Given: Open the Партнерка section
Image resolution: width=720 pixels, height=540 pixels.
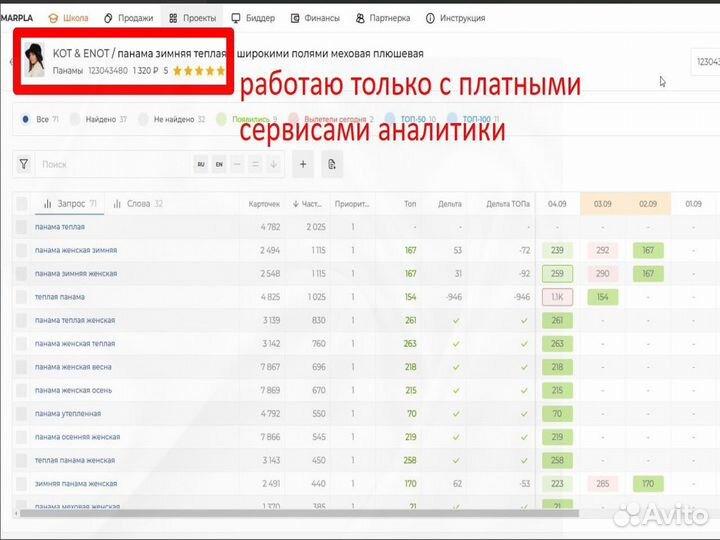Looking at the screenshot, I should (x=383, y=18).
